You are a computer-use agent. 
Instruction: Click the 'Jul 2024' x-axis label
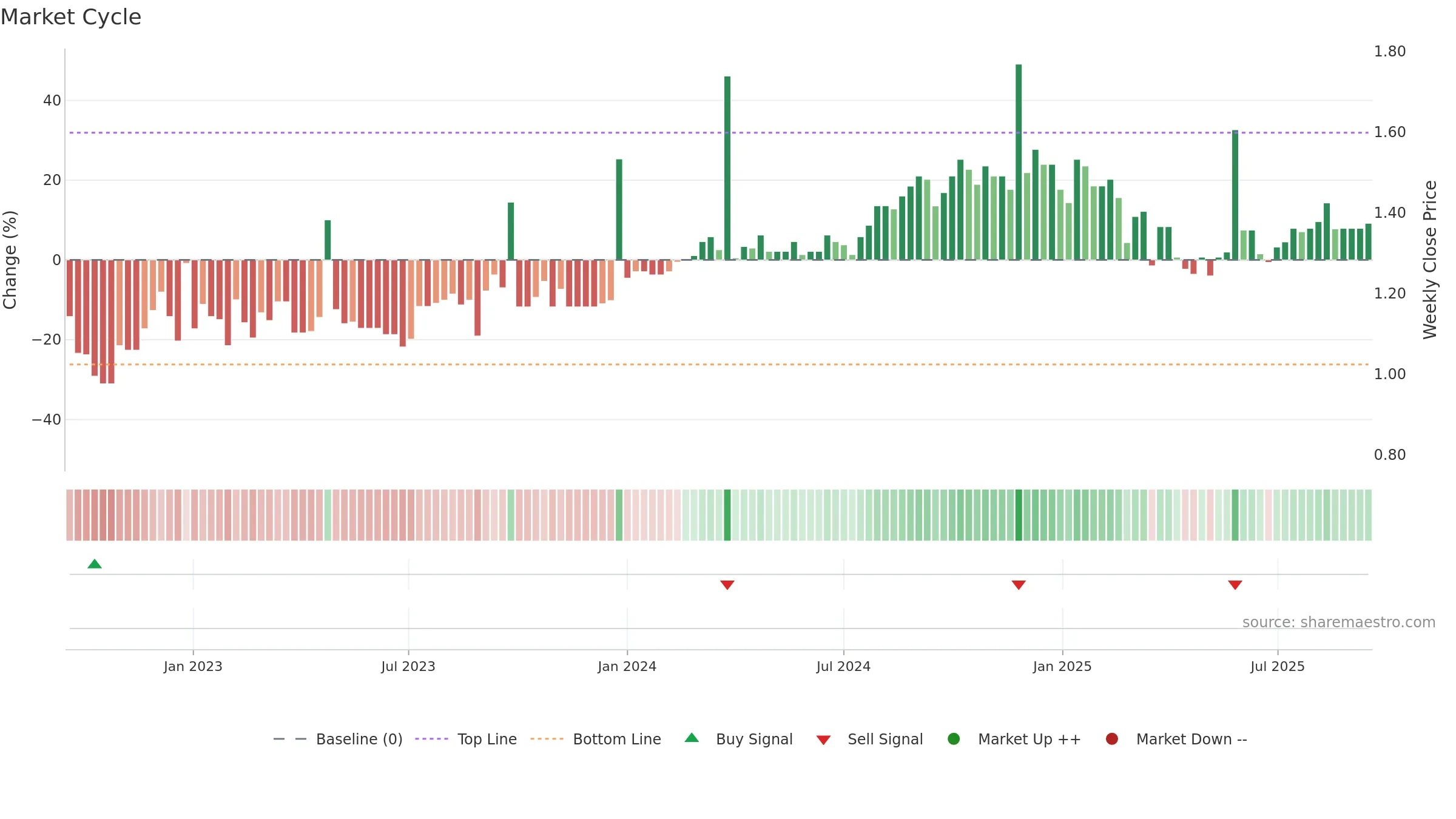pos(843,666)
